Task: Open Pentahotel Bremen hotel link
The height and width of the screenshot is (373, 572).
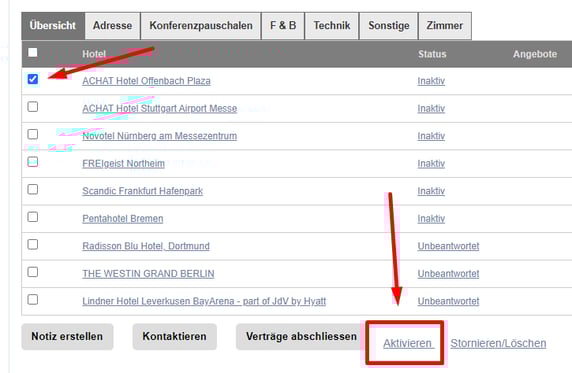Action: pos(123,219)
